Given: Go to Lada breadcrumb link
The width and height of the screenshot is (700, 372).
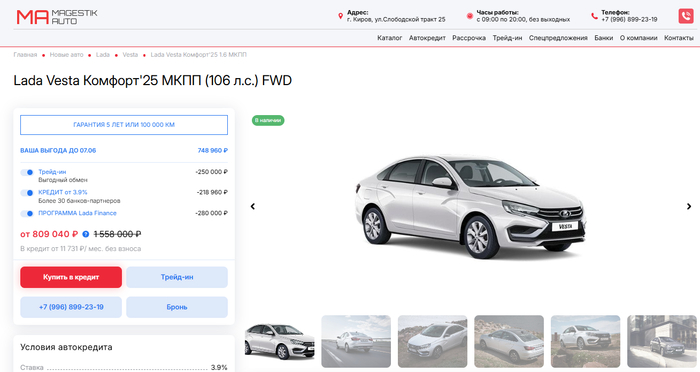Looking at the screenshot, I should tap(103, 54).
